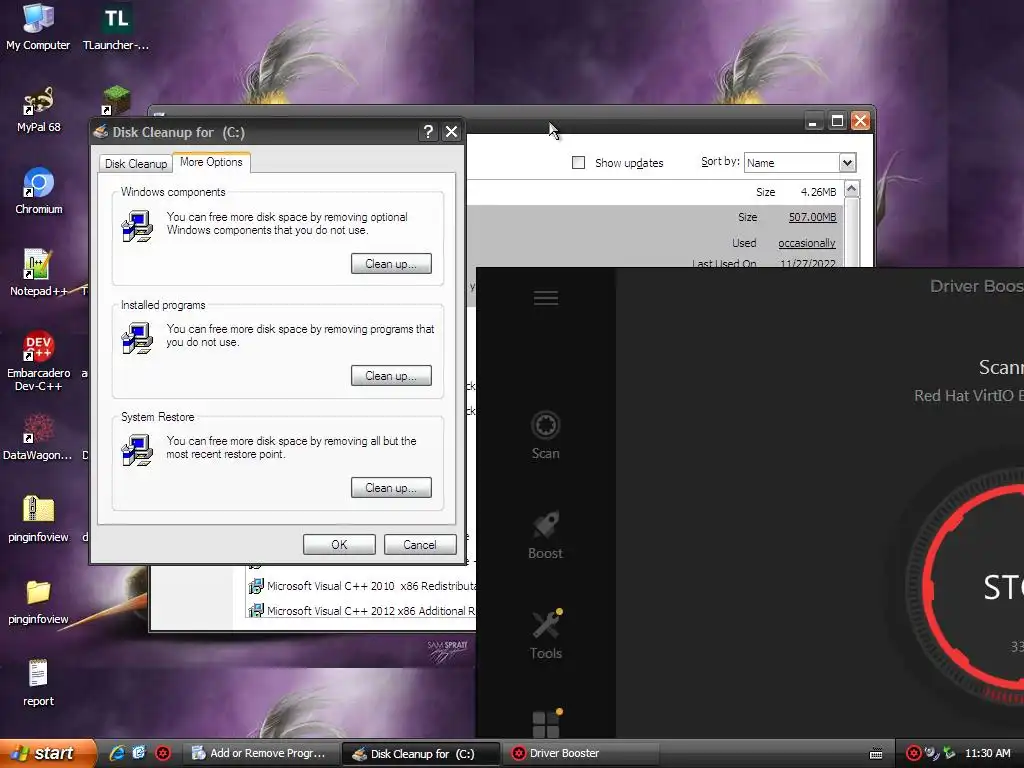Click the occasionally usage link

807,243
